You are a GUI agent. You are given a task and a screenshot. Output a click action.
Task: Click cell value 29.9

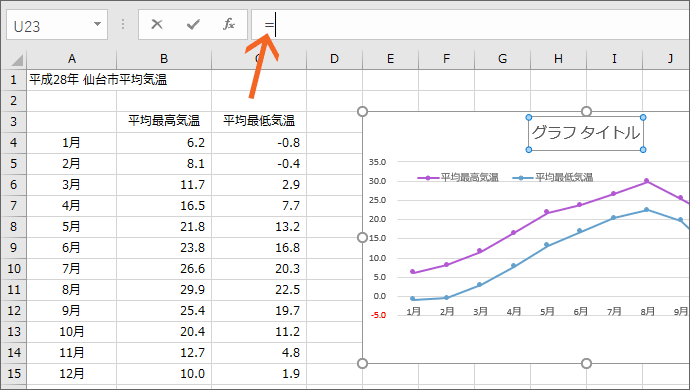point(164,290)
